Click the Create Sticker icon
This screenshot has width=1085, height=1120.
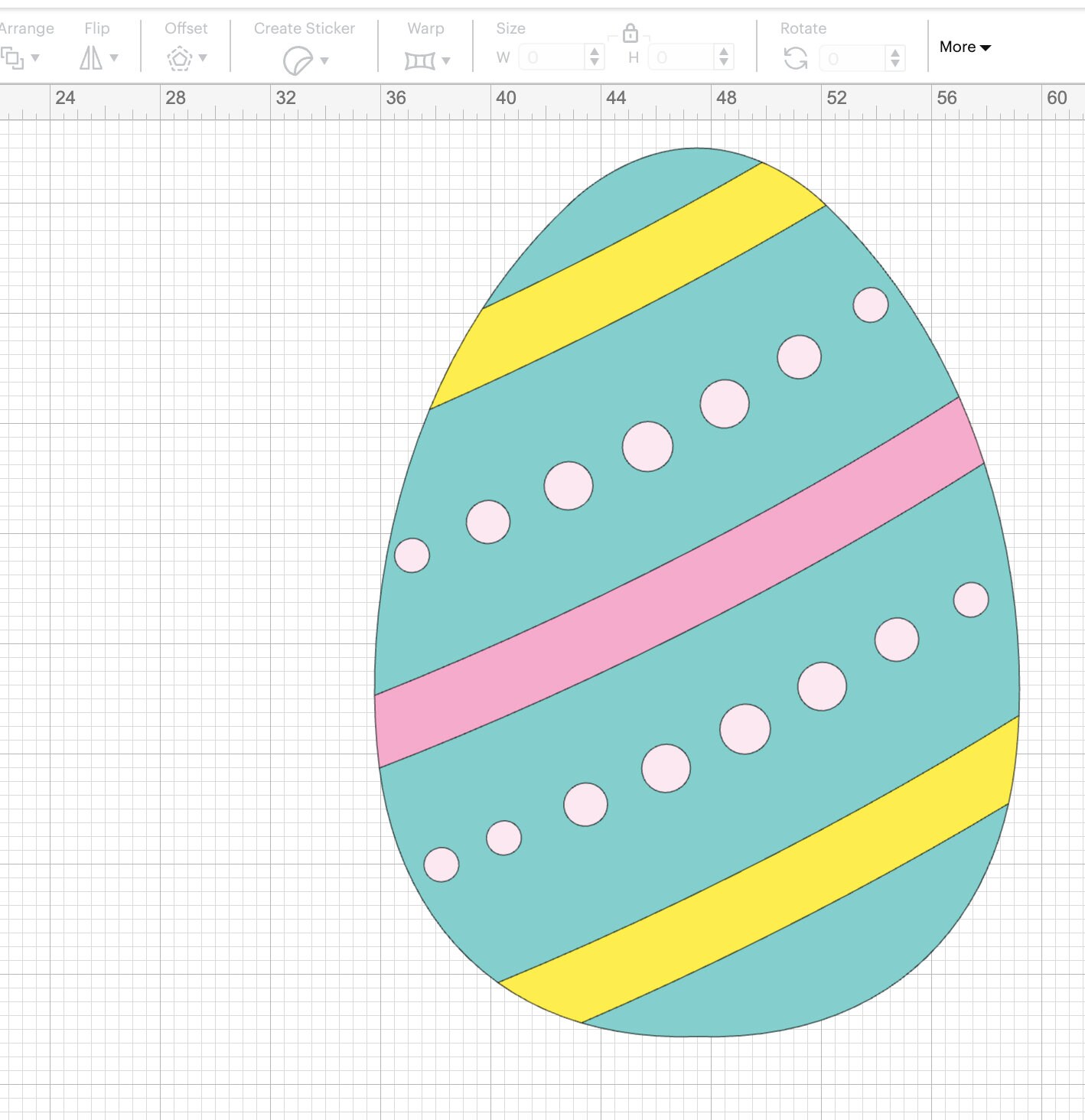click(298, 60)
